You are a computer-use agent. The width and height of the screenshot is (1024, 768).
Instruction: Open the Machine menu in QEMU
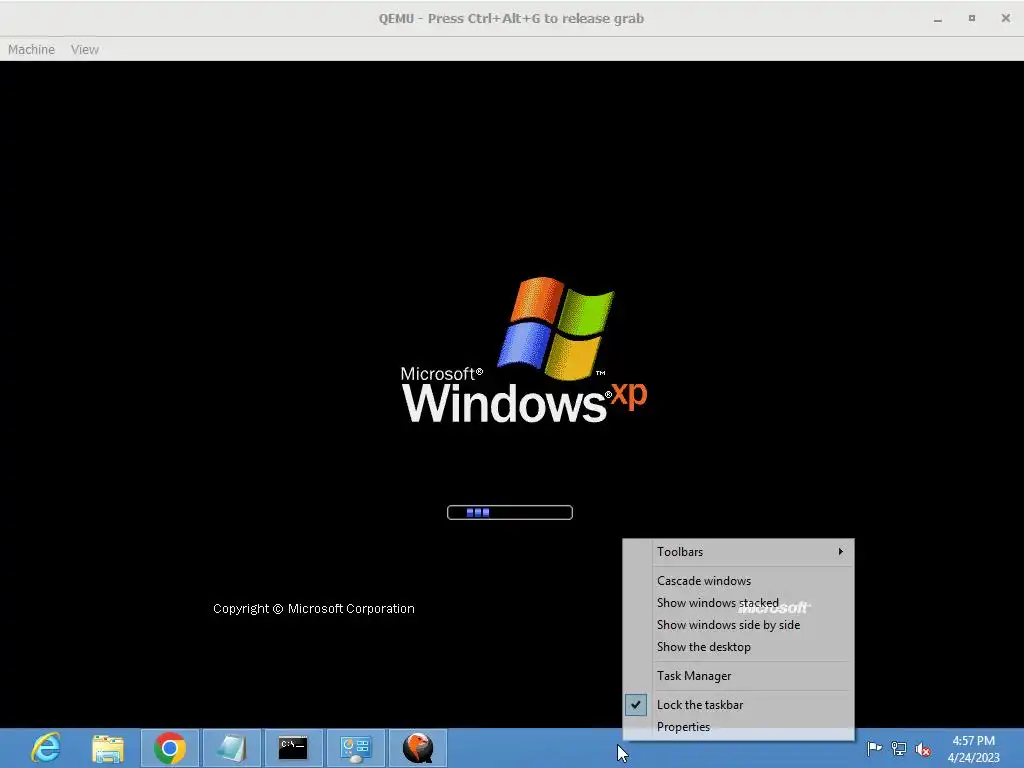[31, 50]
